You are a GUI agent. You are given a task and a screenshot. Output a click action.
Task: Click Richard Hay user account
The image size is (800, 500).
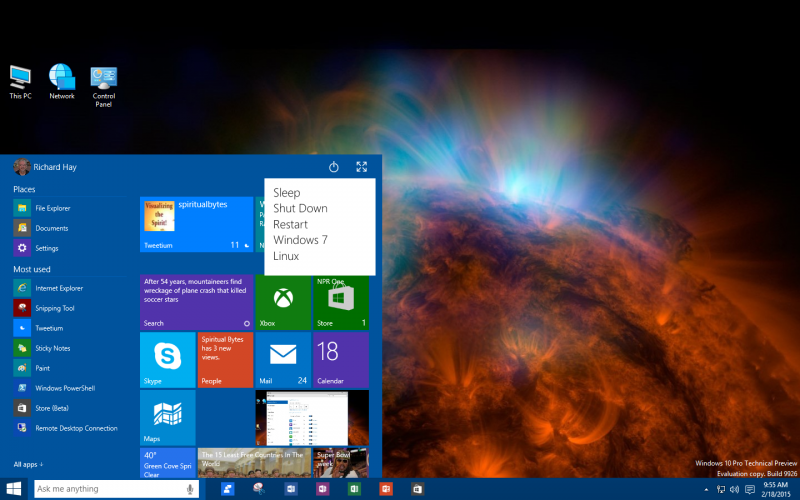(x=45, y=167)
